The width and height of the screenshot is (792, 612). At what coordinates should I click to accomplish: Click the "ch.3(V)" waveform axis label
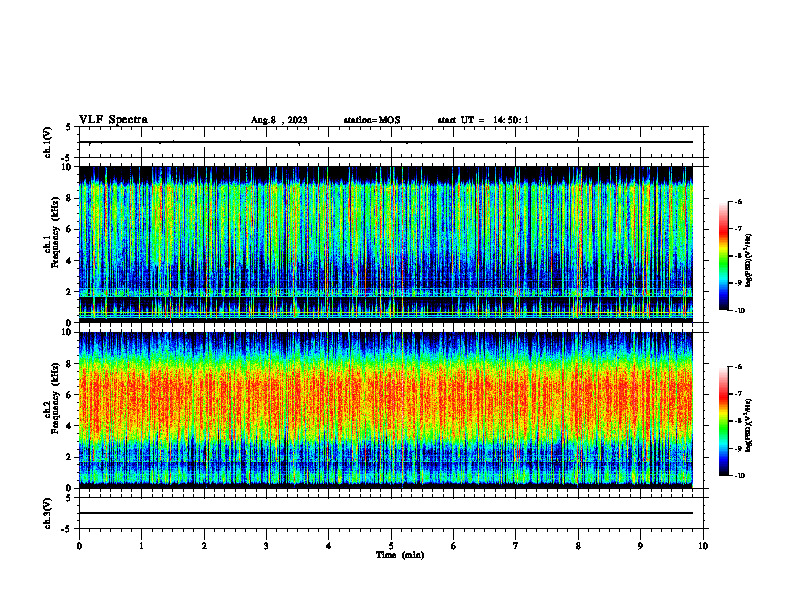[x=48, y=513]
